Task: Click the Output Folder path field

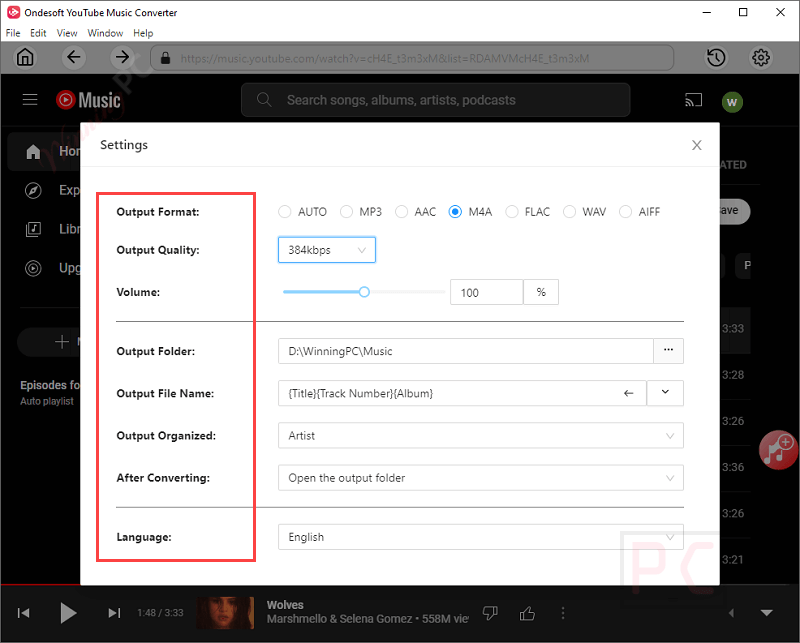Action: [465, 351]
